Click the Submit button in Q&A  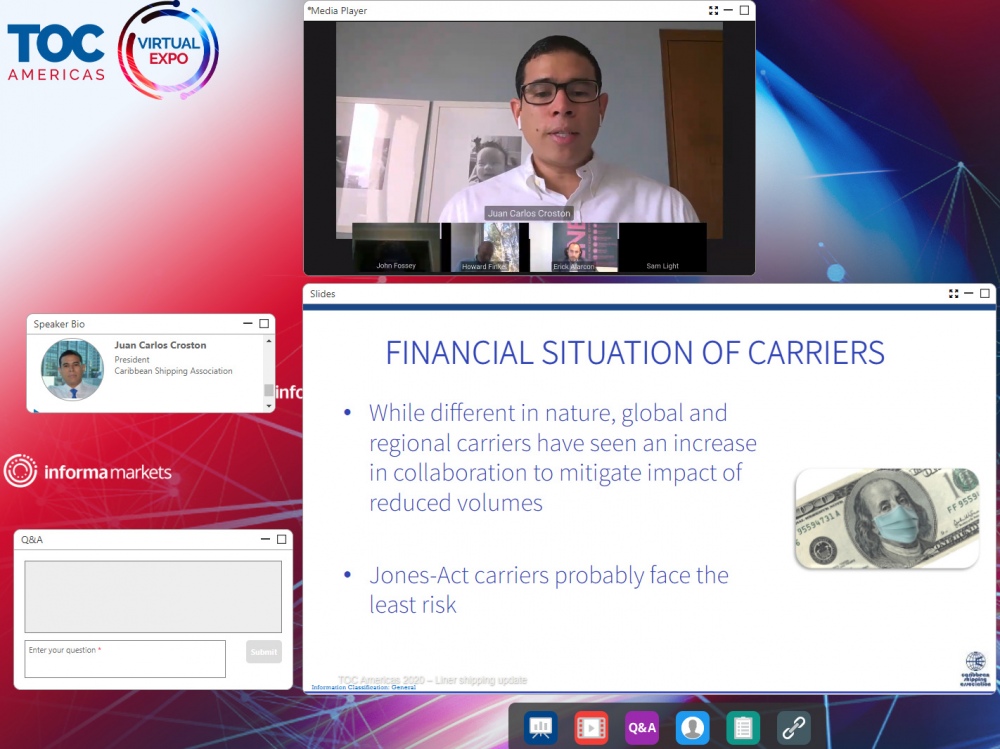[264, 652]
